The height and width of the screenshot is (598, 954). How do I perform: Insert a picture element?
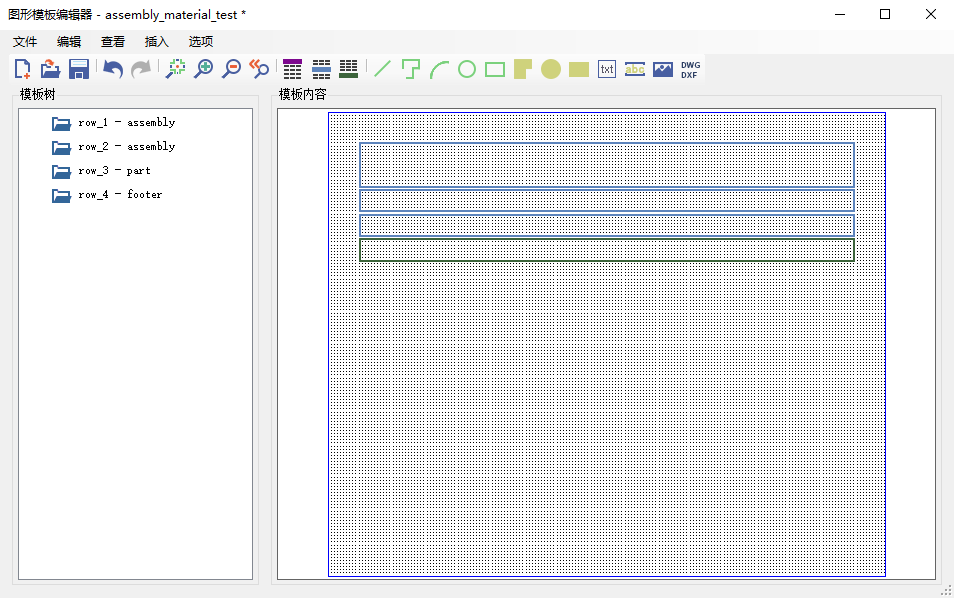pyautogui.click(x=663, y=69)
